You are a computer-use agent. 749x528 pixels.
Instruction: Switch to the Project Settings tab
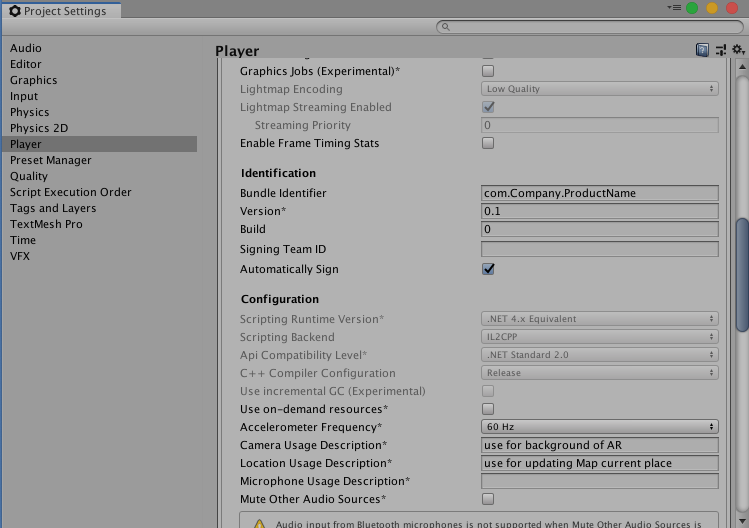tap(60, 11)
